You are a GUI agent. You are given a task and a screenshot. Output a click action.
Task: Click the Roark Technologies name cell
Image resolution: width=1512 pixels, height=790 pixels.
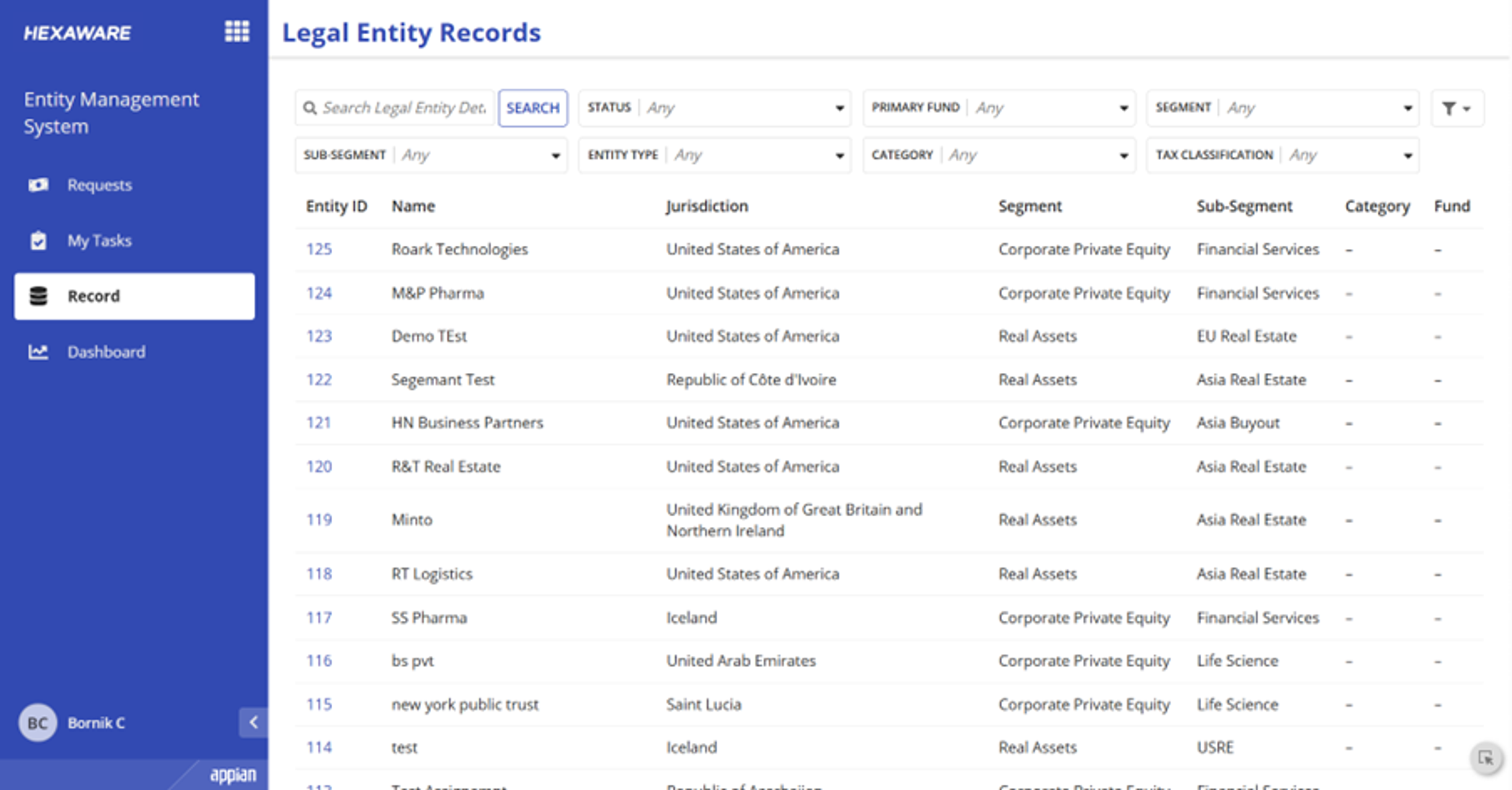(460, 250)
